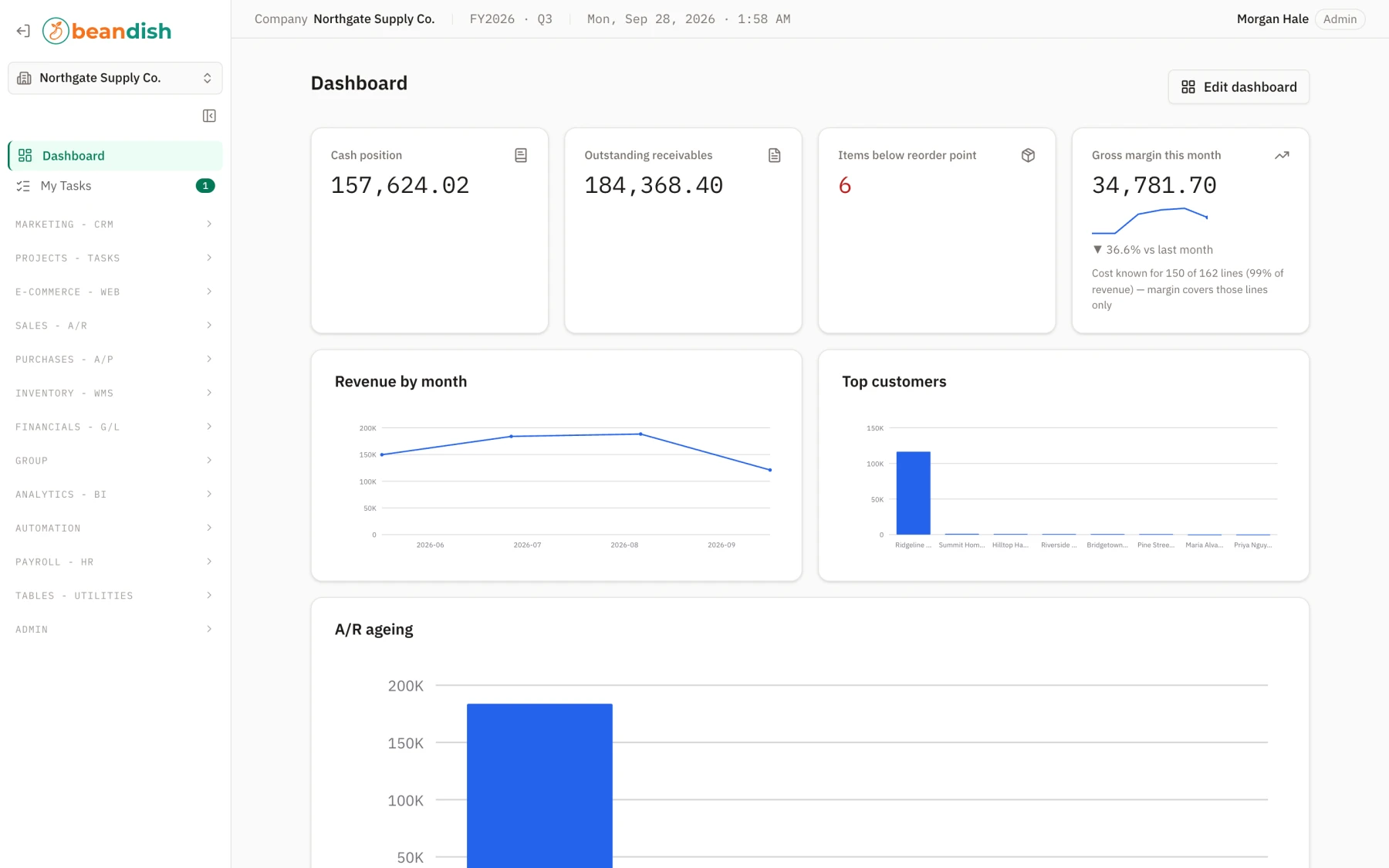Click the Edit dashboard button

point(1239,87)
